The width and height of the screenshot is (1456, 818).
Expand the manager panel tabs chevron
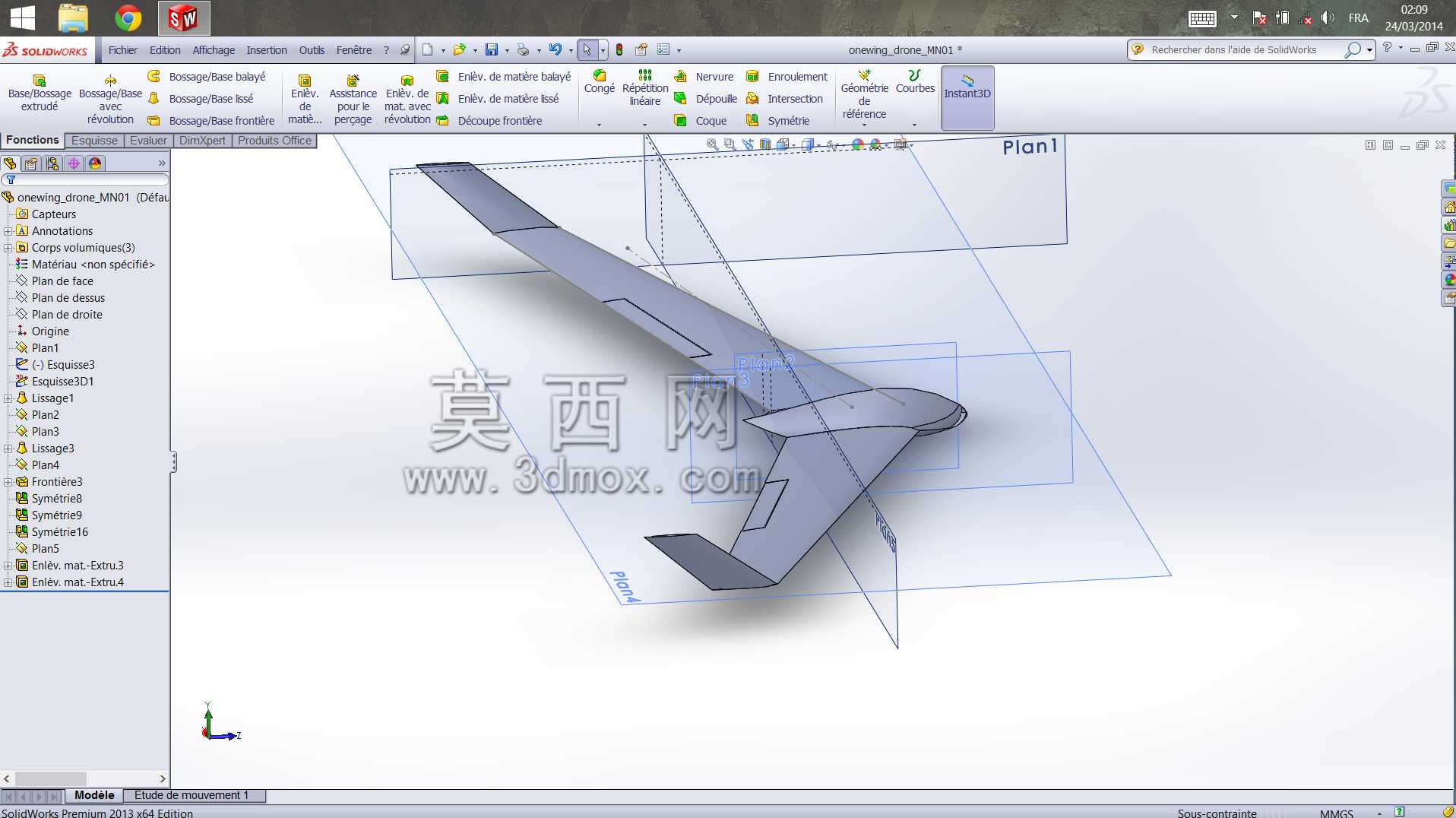(162, 163)
